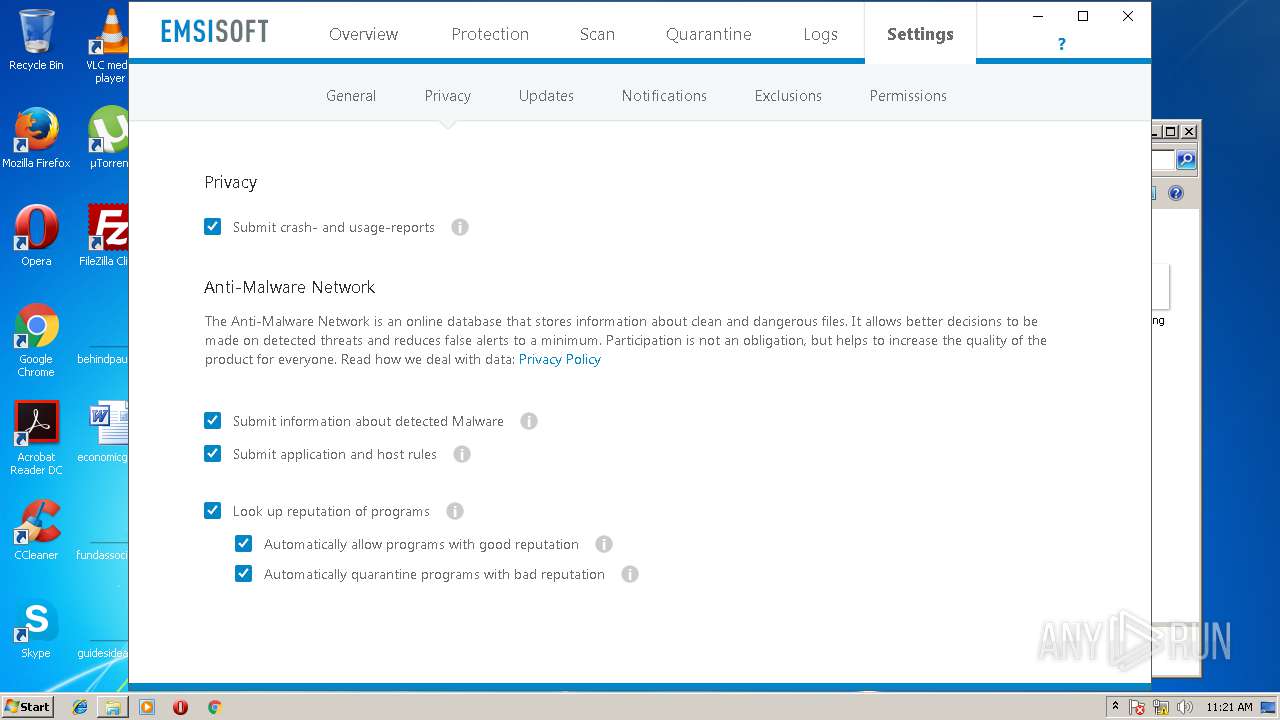Launch Mozilla Firefox desktop icon
Viewport: 1280px width, 720px height.
pos(36,138)
